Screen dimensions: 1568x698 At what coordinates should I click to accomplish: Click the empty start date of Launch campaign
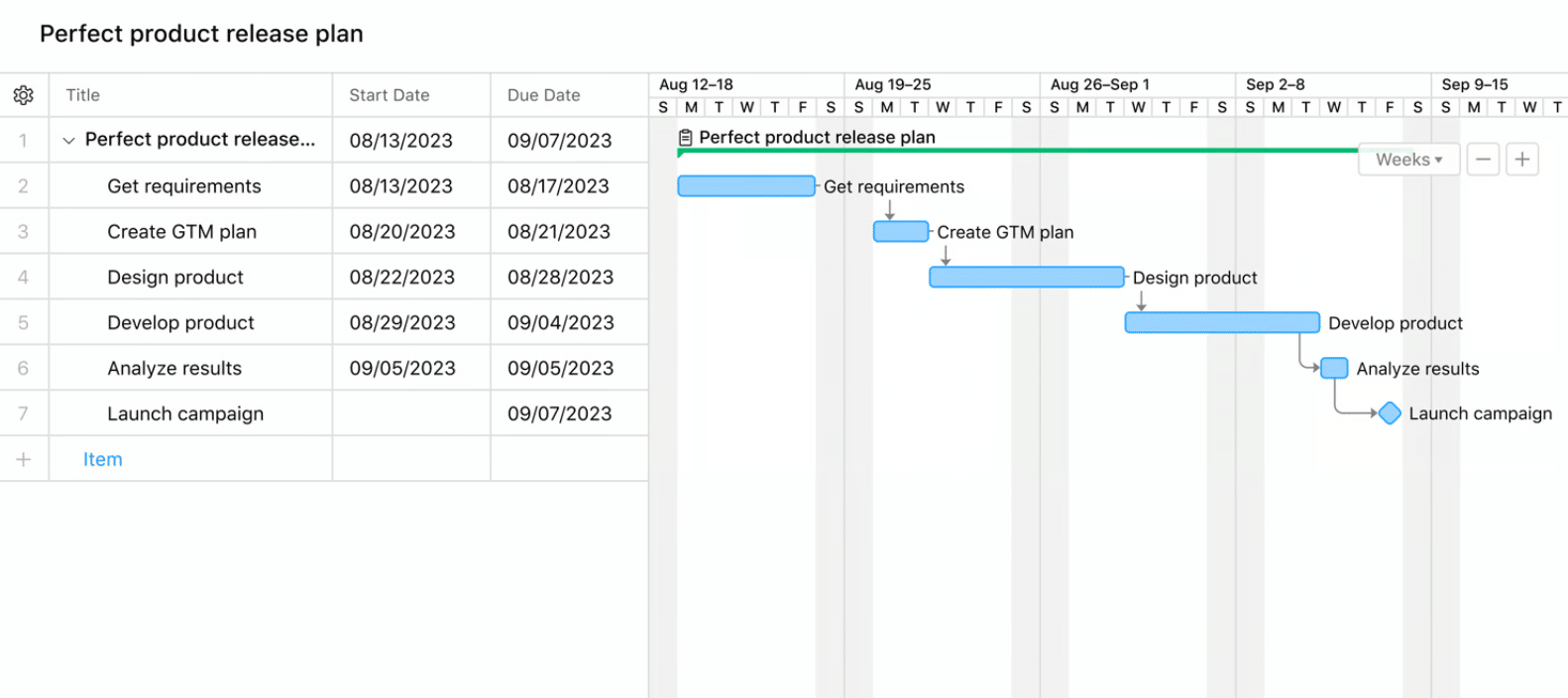[412, 414]
